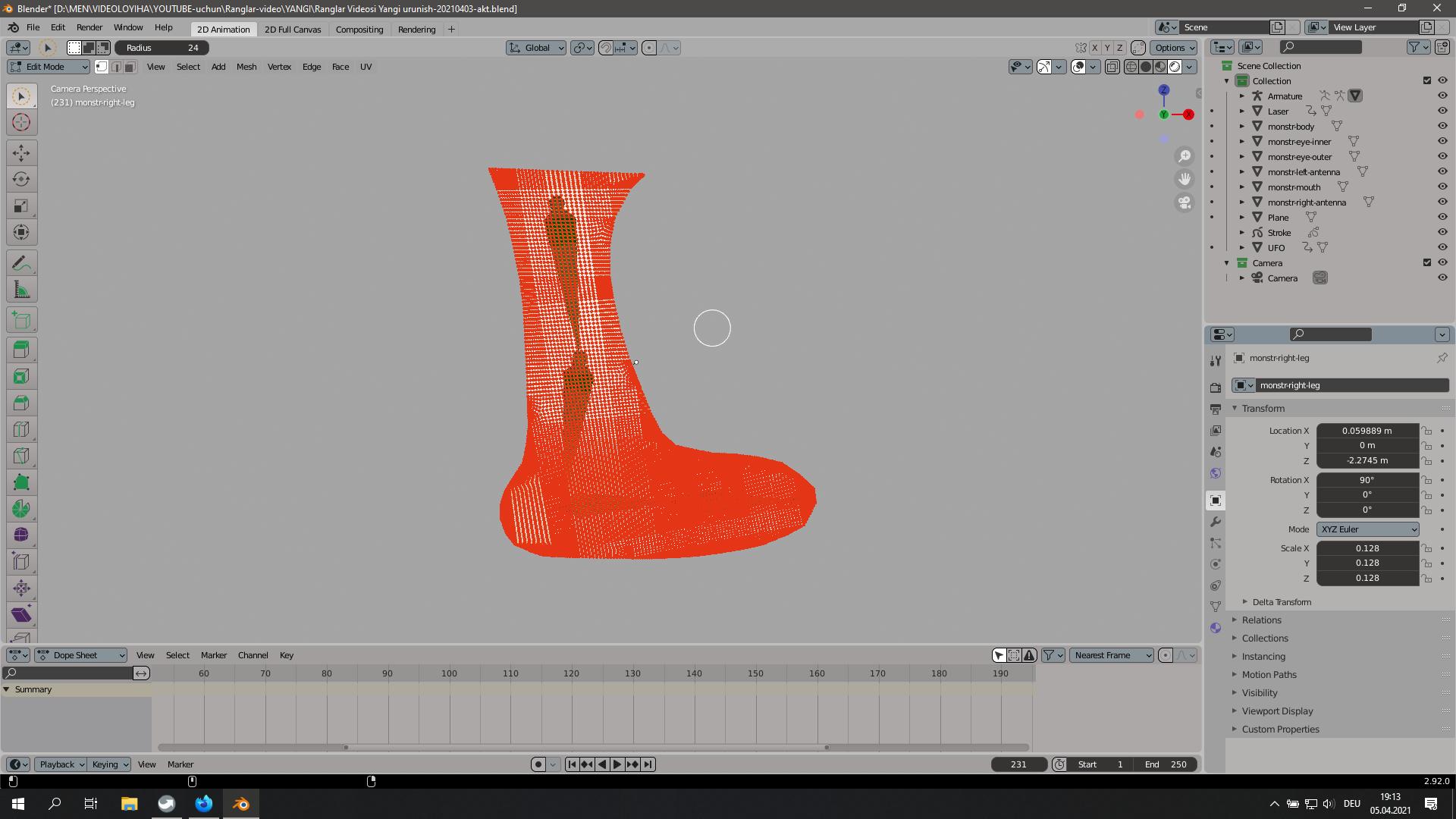Open Nearest Frame snapping dropdown
1456x819 pixels.
pyautogui.click(x=1111, y=655)
